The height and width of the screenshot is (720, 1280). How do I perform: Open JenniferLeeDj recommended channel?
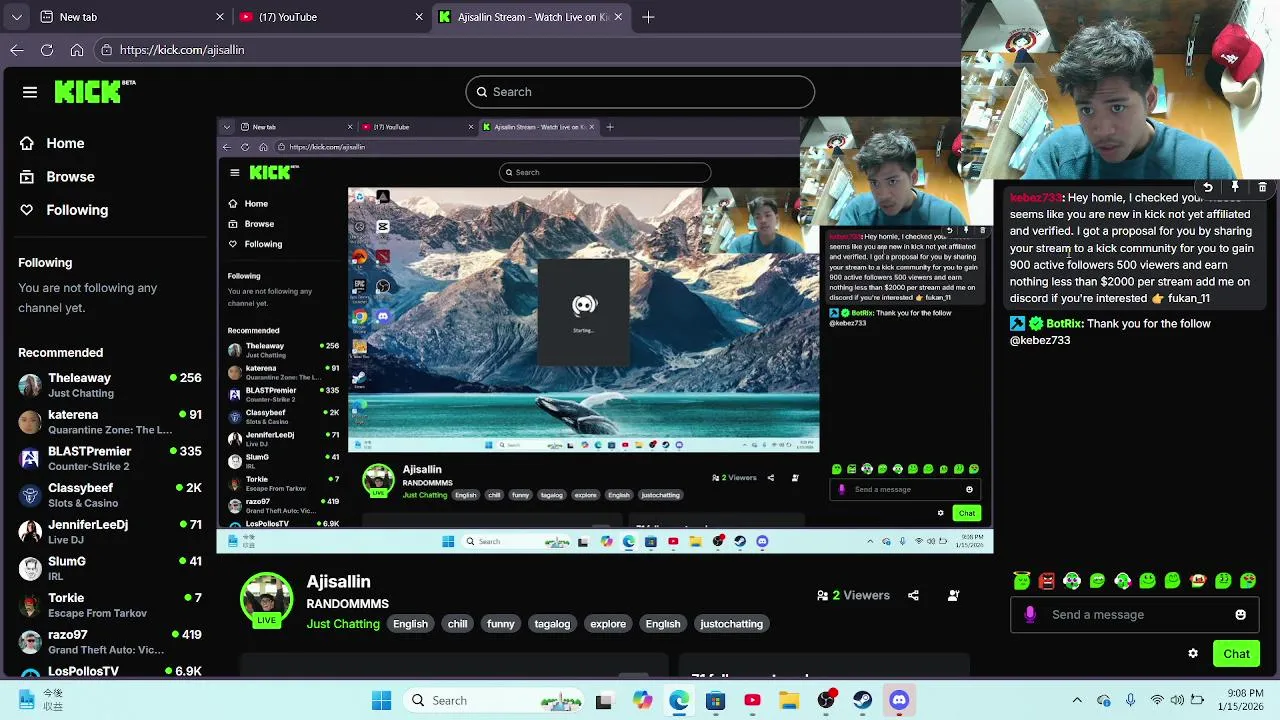(110, 531)
